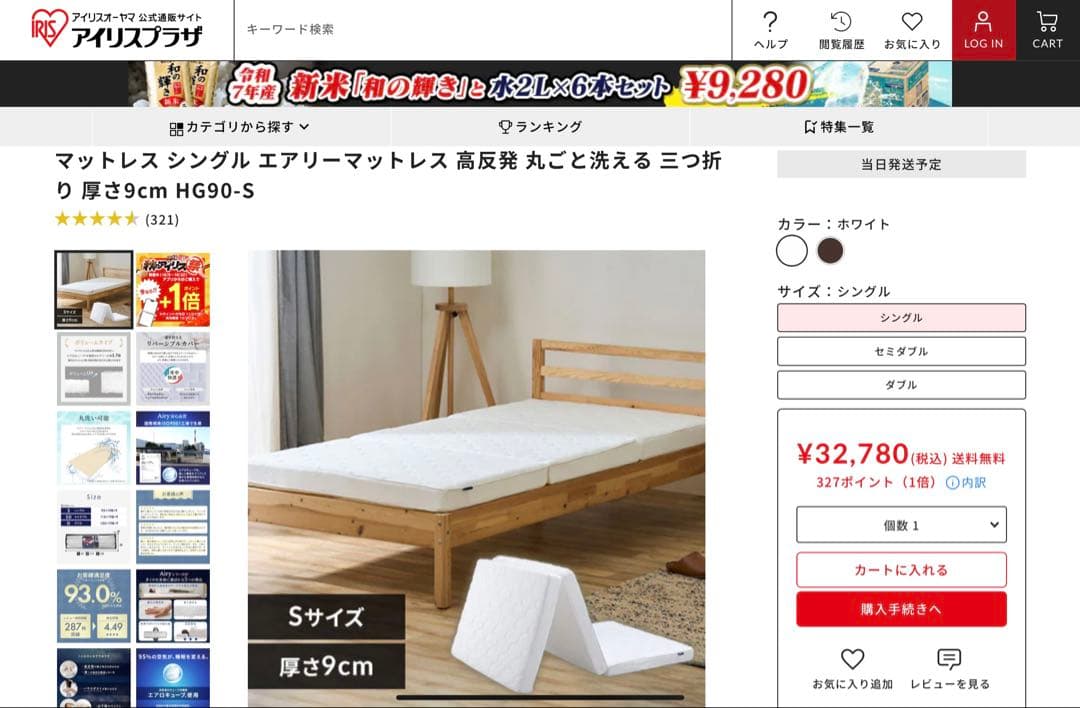Click the Iris Plaza logo
Screen dimensions: 1080x708
(x=117, y=29)
